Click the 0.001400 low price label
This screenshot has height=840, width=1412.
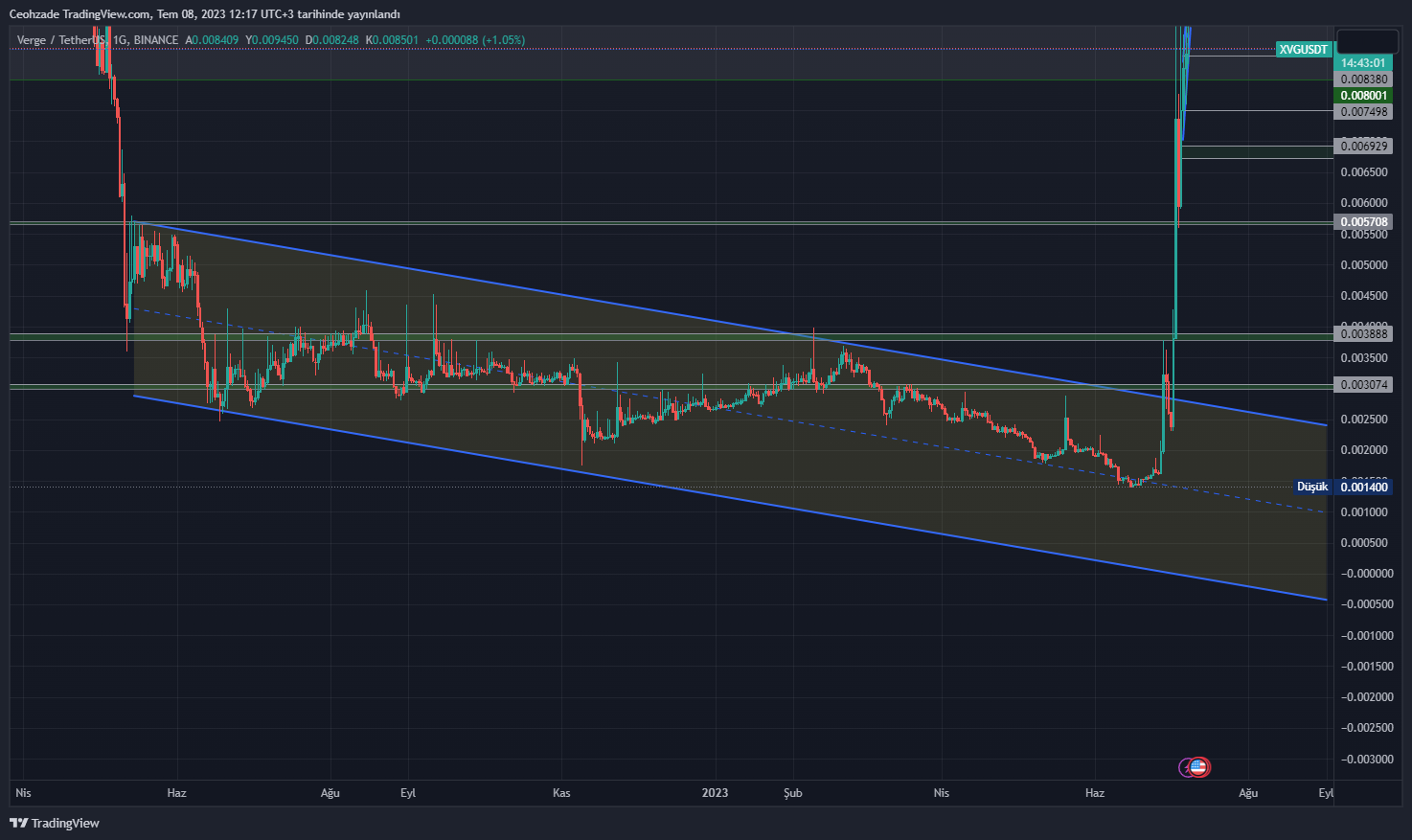(x=1363, y=487)
